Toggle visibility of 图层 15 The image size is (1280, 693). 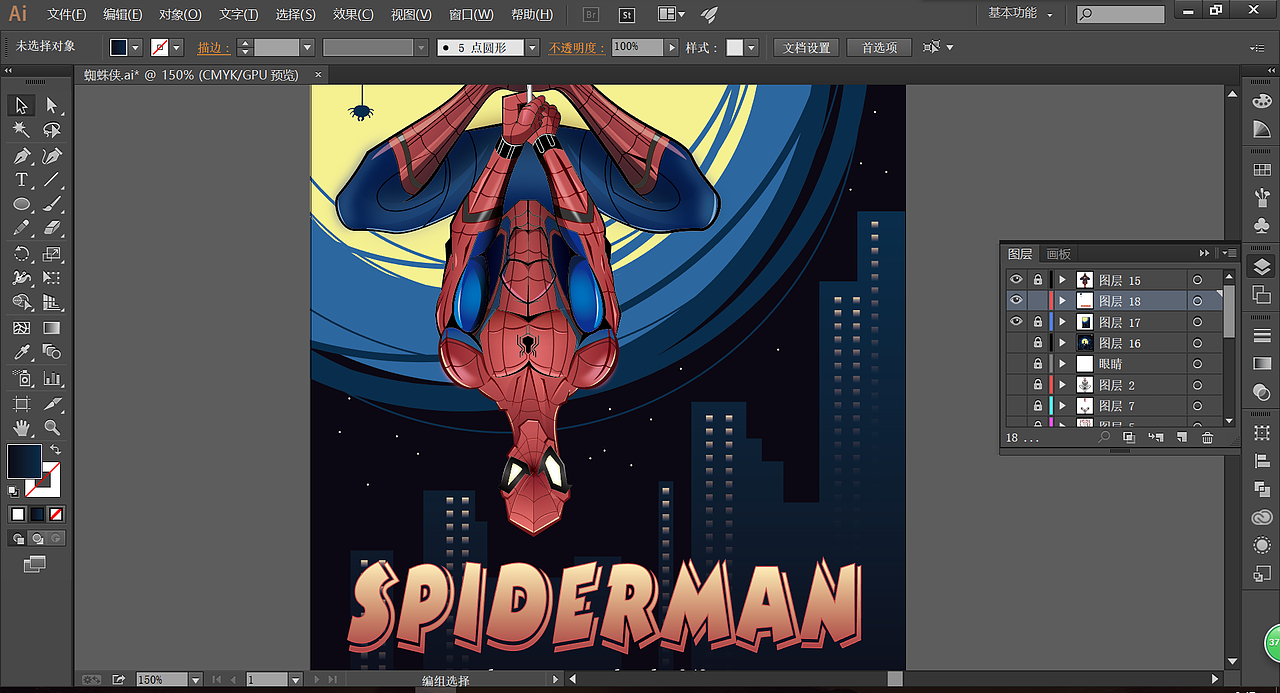click(1015, 279)
